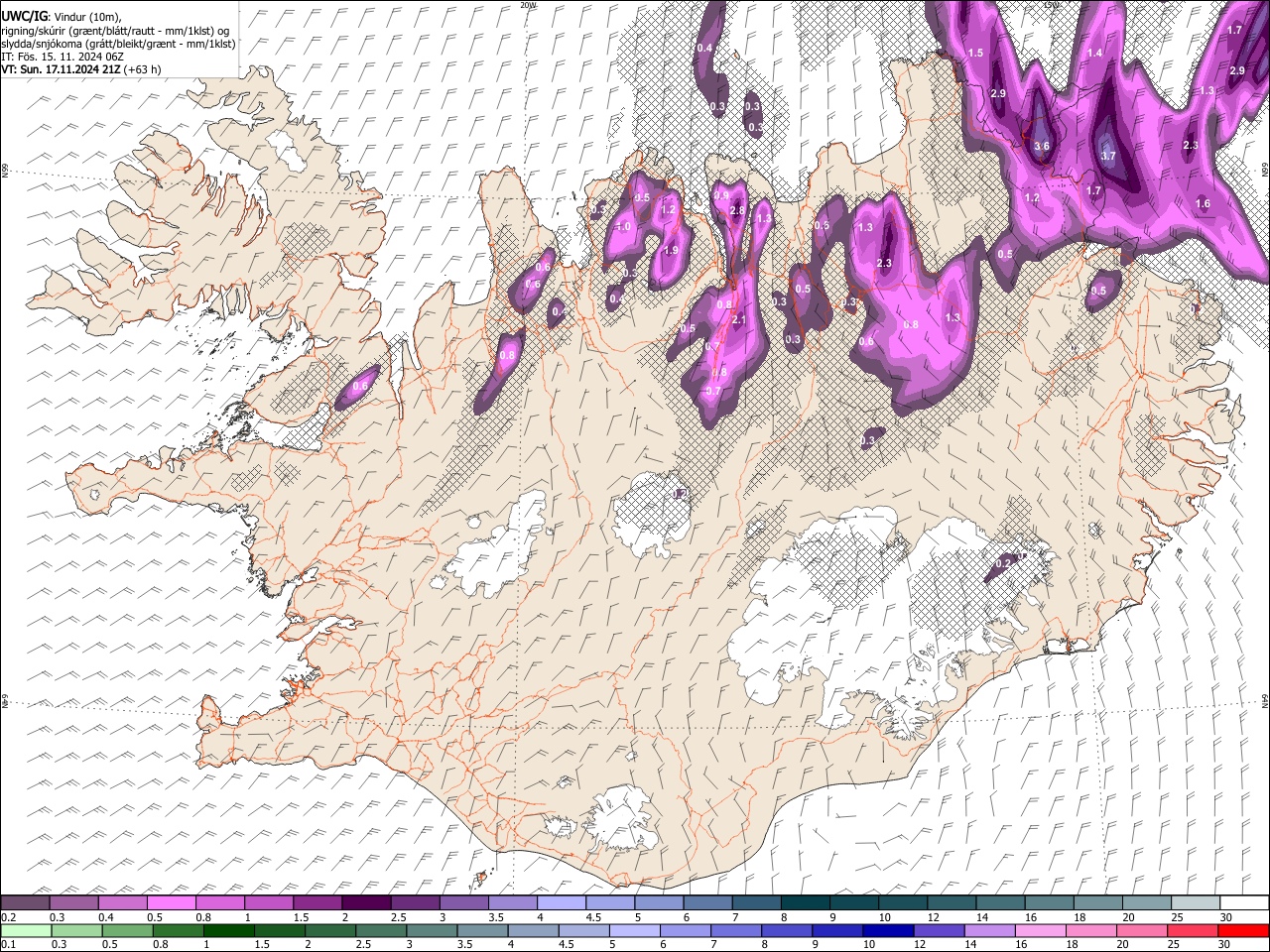The width and height of the screenshot is (1270, 952).
Task: Select the 1.5–2 swatch in purple legend row
Action: 317,902
